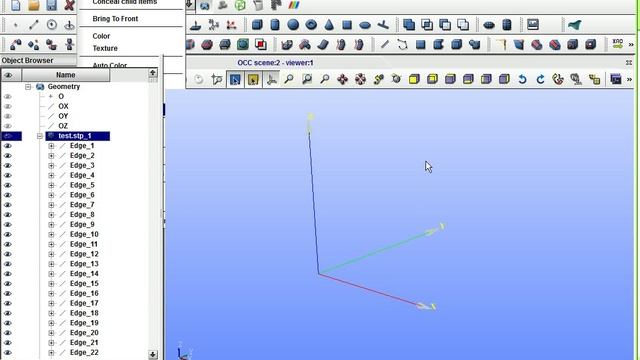This screenshot has height=360, width=640.
Task: Create a 2D sketch polyline
Action: click(x=402, y=44)
